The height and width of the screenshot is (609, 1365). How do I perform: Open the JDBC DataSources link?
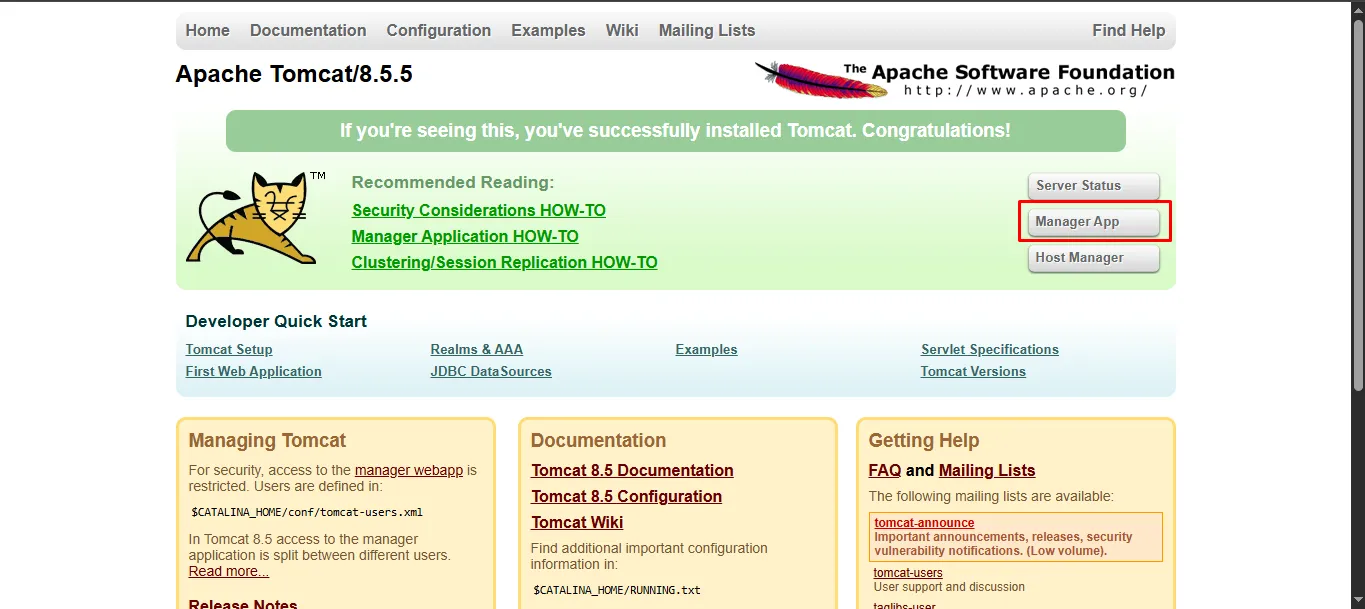491,371
